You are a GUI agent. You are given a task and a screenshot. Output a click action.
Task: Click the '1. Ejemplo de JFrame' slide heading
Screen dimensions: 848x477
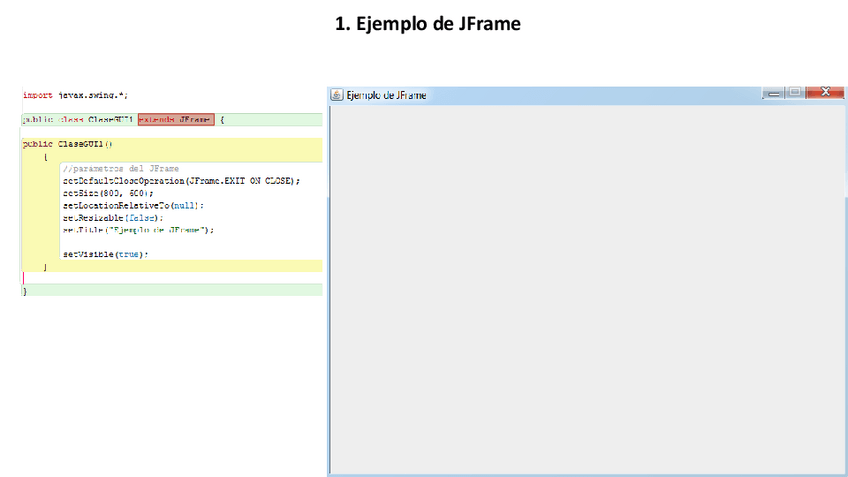click(427, 24)
